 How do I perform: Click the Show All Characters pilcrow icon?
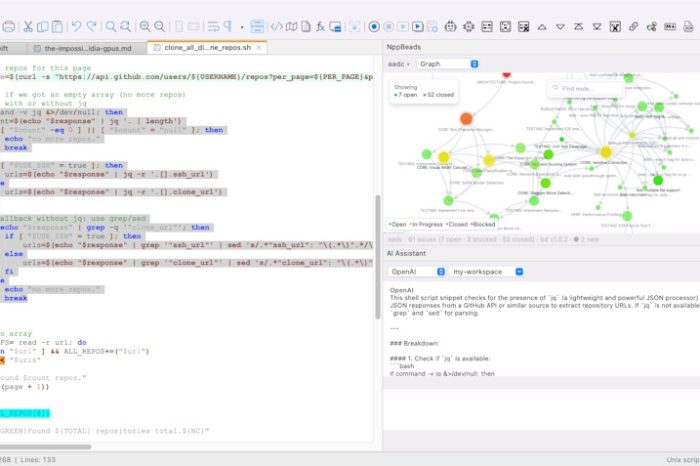coord(227,26)
